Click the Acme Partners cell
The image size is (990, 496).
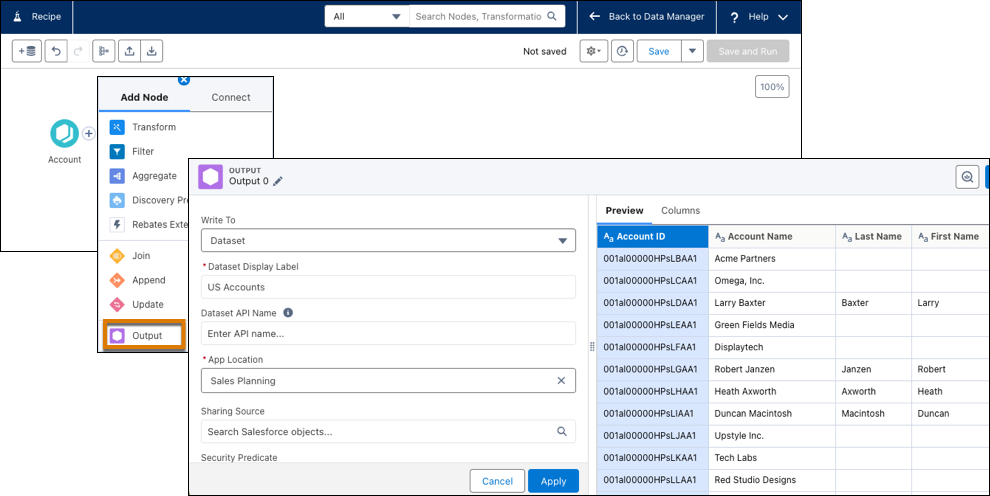coord(772,259)
